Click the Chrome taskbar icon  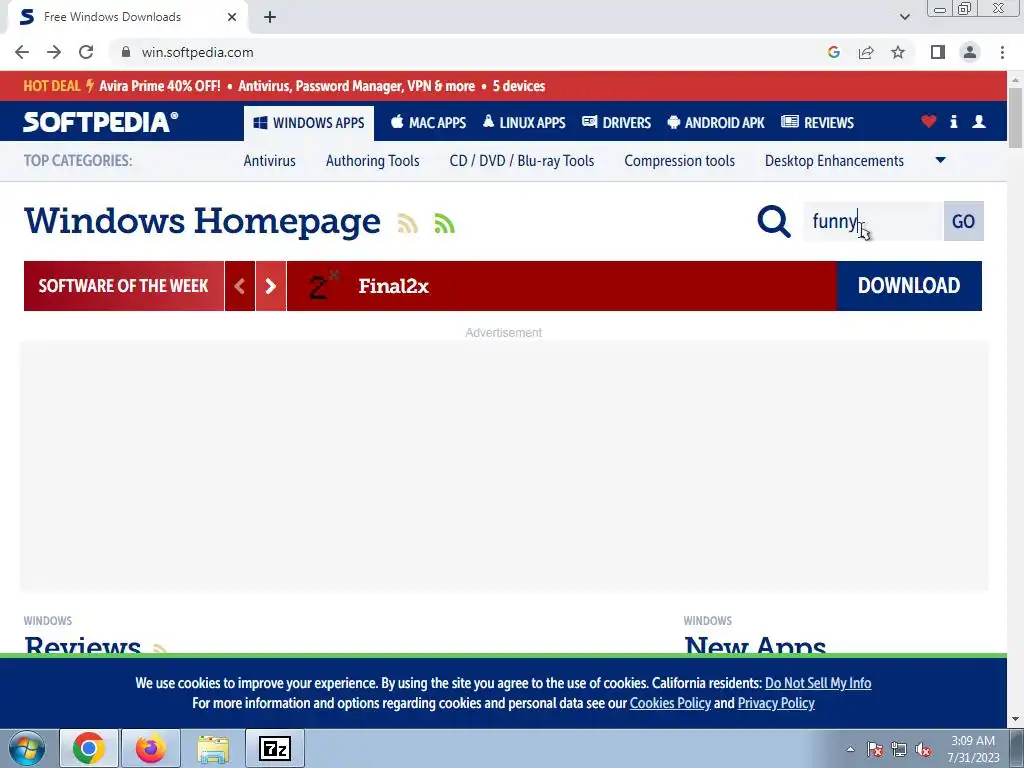[x=89, y=748]
